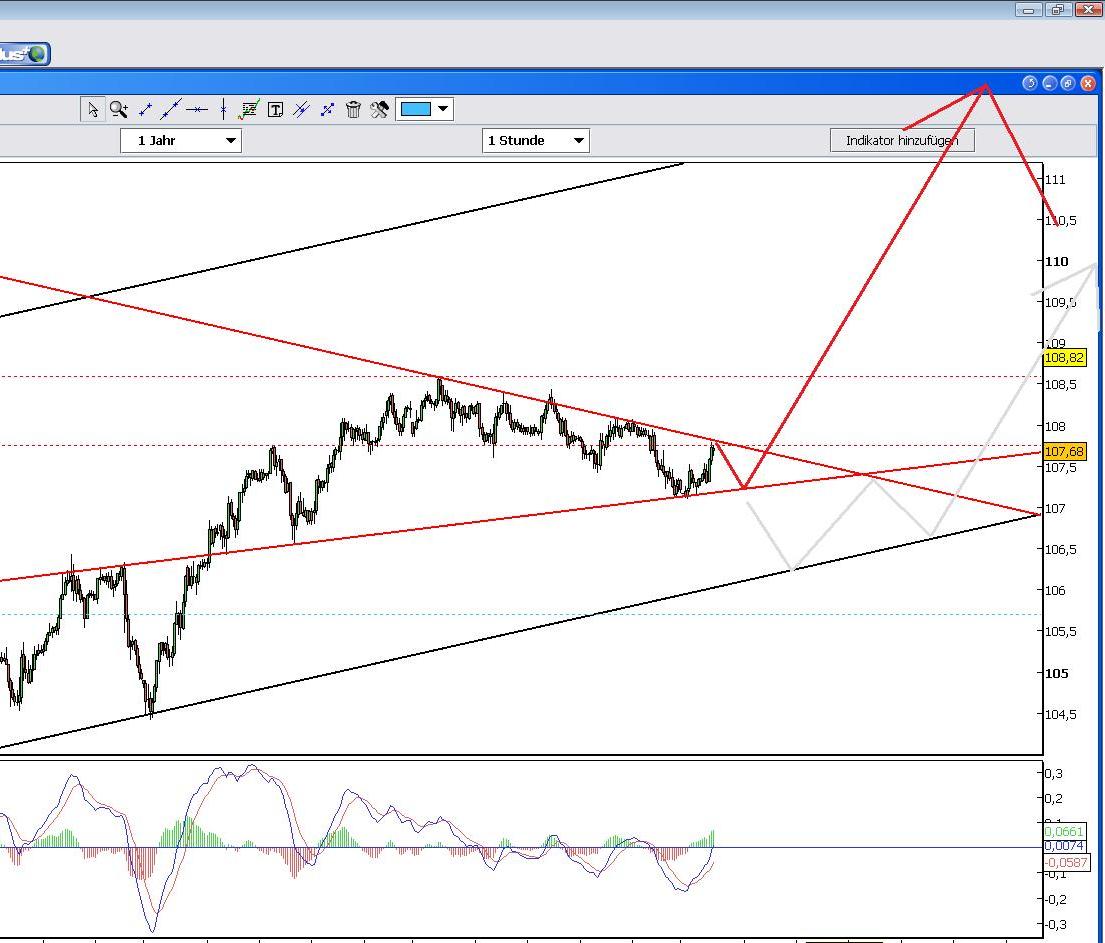Screen dimensions: 1105x943
Task: Click the 0,3 indicator axis label
Action: (x=1054, y=773)
